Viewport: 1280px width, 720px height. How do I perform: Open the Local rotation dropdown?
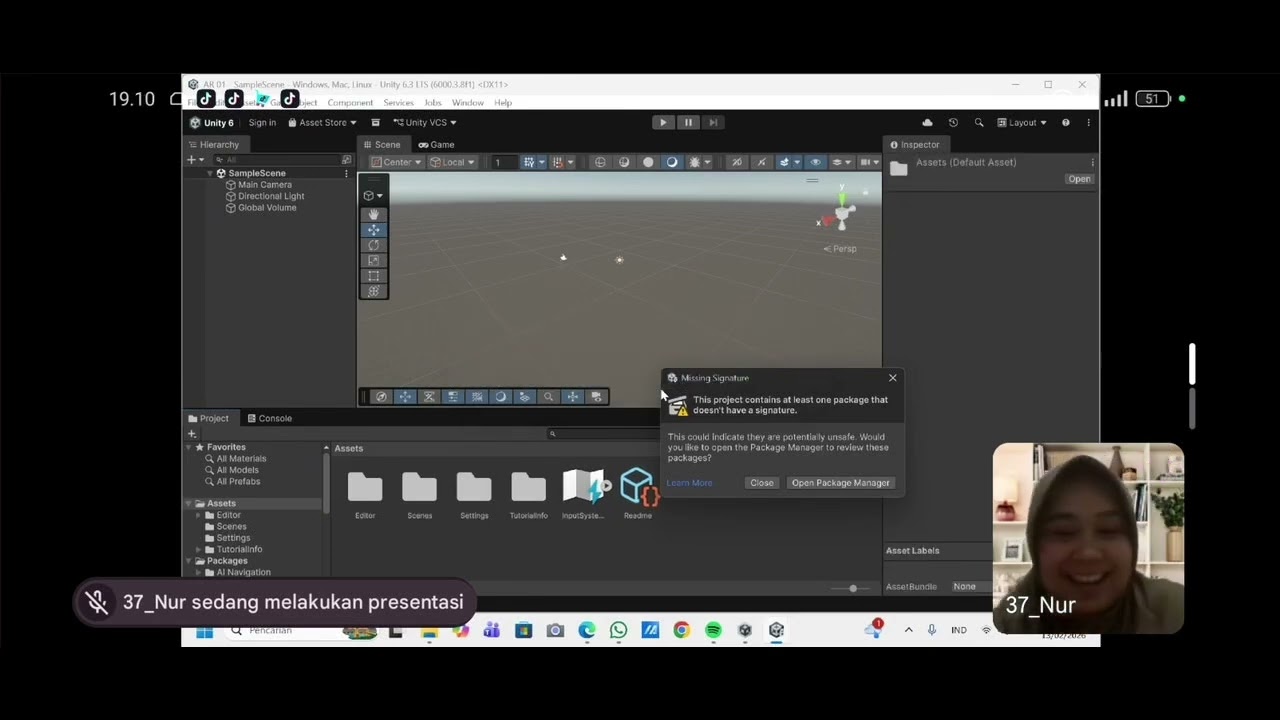tap(452, 162)
